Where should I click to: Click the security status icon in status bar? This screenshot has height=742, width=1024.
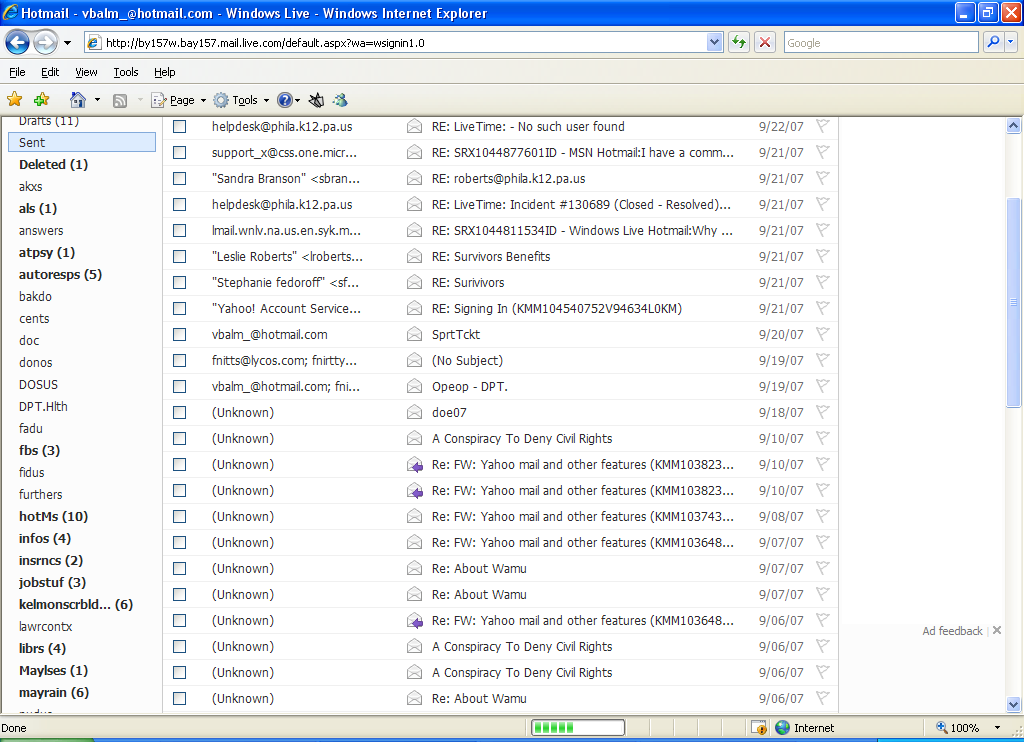(759, 727)
